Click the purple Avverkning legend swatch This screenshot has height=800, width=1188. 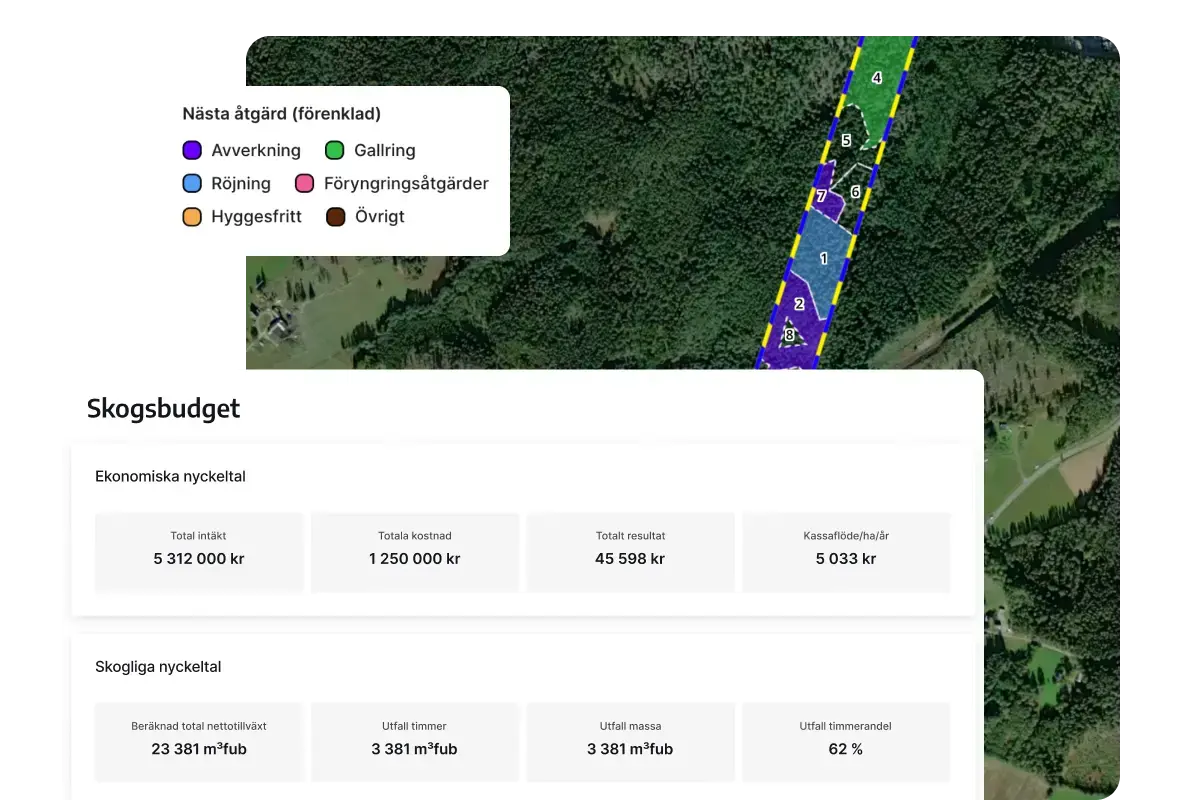point(192,151)
